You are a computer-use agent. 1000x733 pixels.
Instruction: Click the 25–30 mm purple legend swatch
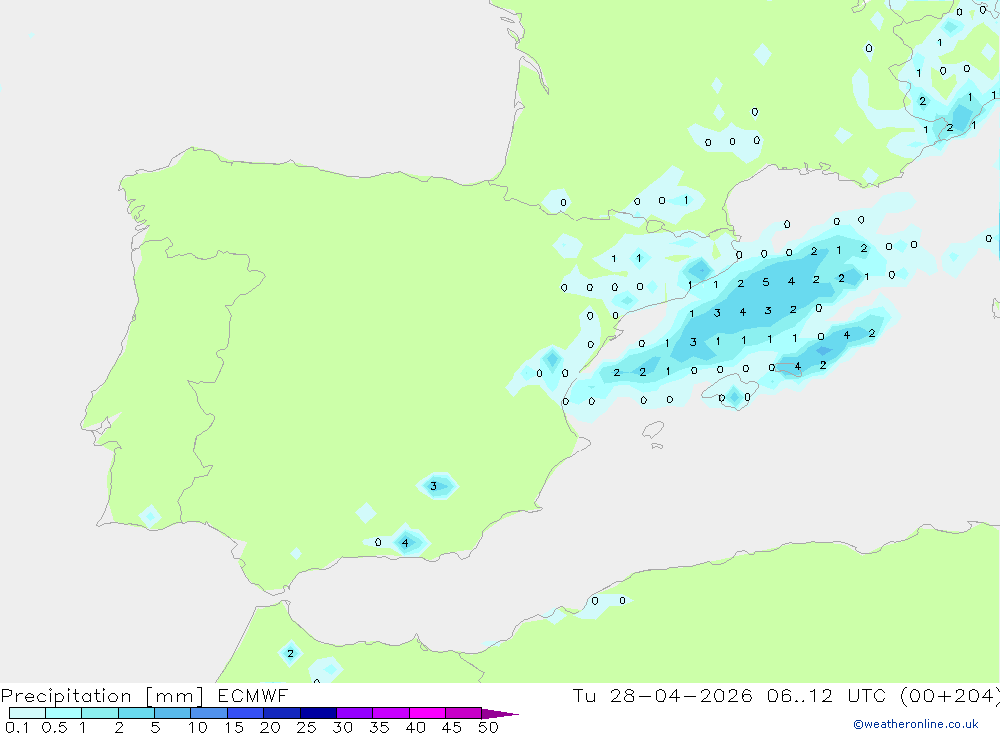tap(318, 713)
